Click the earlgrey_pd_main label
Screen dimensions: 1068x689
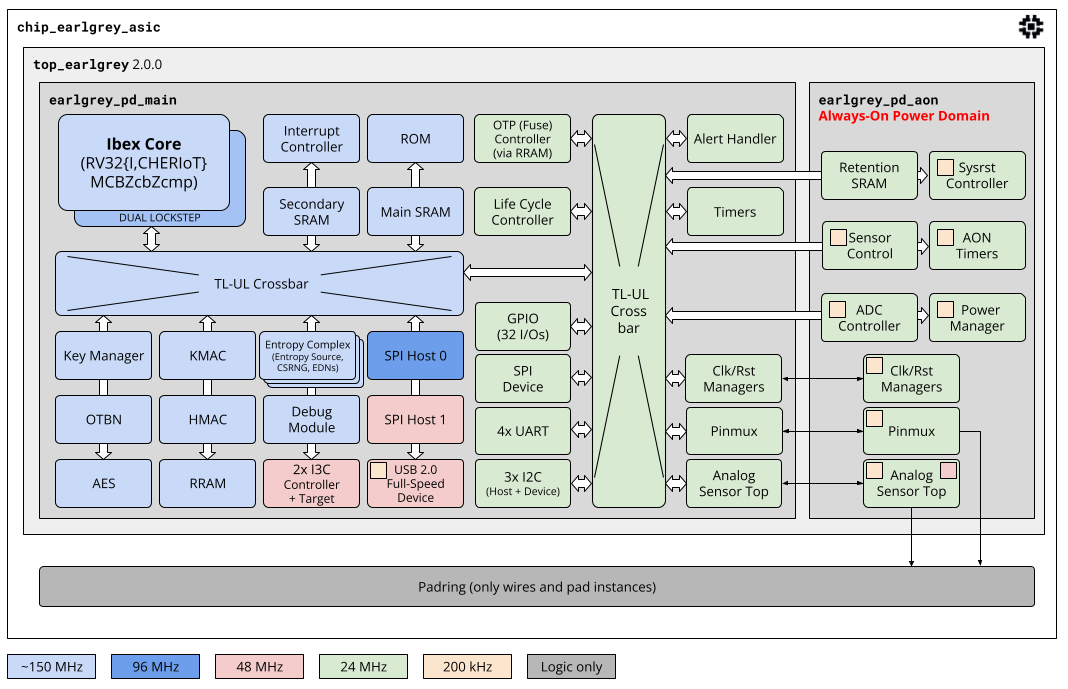point(112,100)
